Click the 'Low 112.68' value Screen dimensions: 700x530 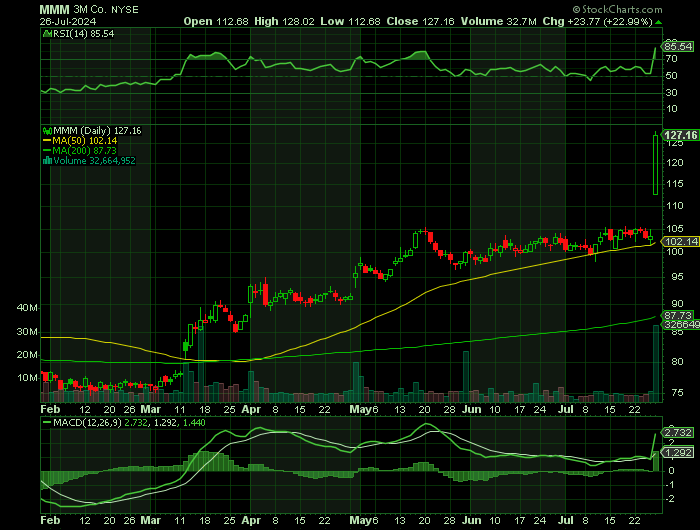tap(350, 21)
